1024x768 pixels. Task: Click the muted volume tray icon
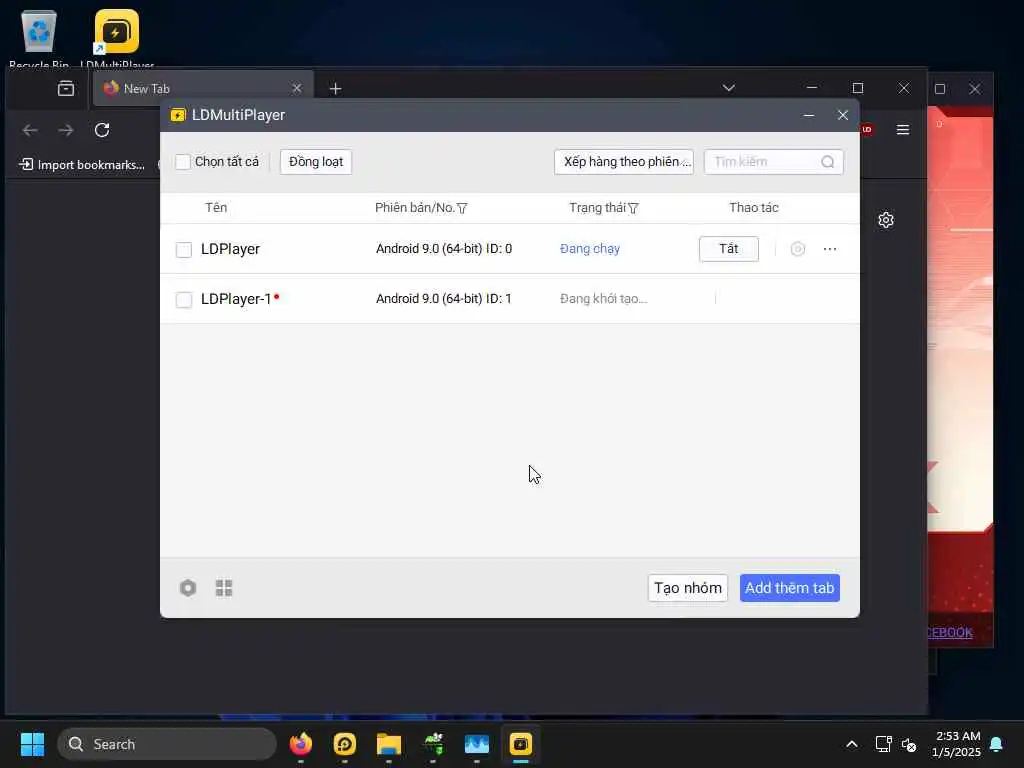pyautogui.click(x=909, y=744)
